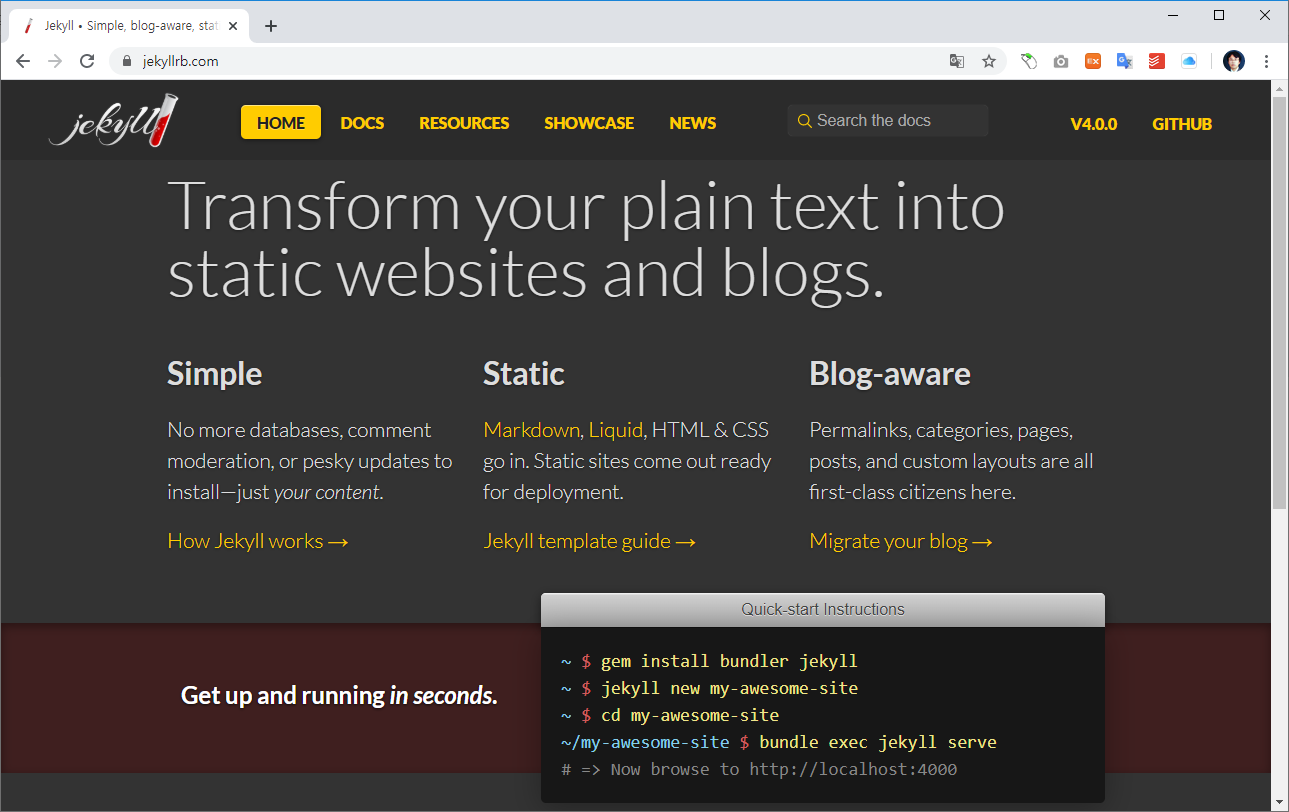
Task: Maximize the Chrome window
Action: [1219, 15]
